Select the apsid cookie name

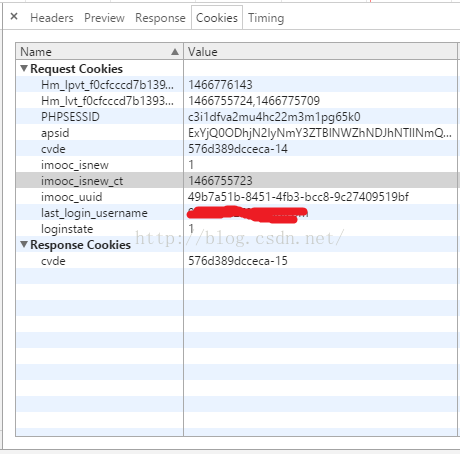[x=55, y=133]
